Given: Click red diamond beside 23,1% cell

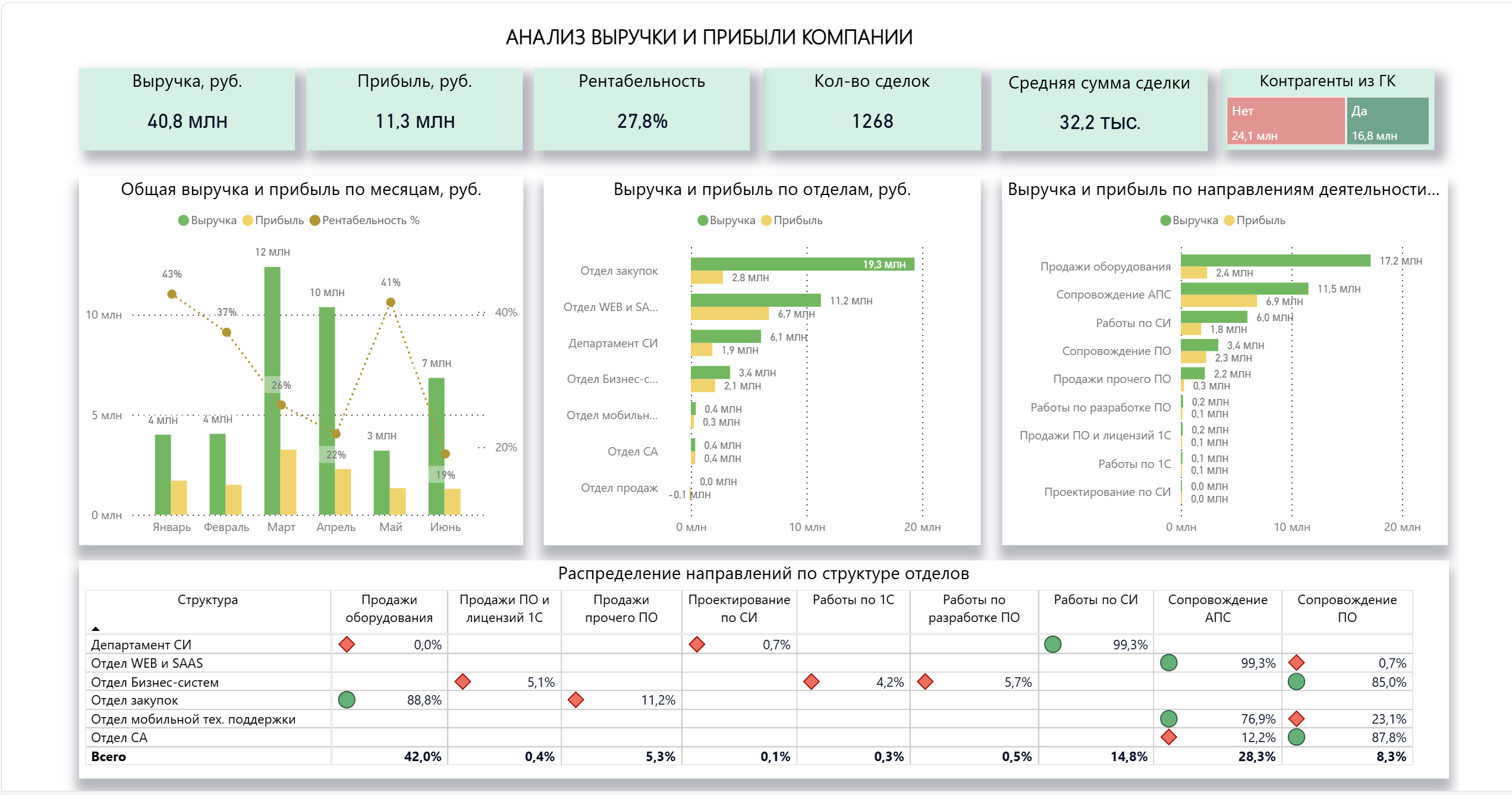Looking at the screenshot, I should point(1296,718).
